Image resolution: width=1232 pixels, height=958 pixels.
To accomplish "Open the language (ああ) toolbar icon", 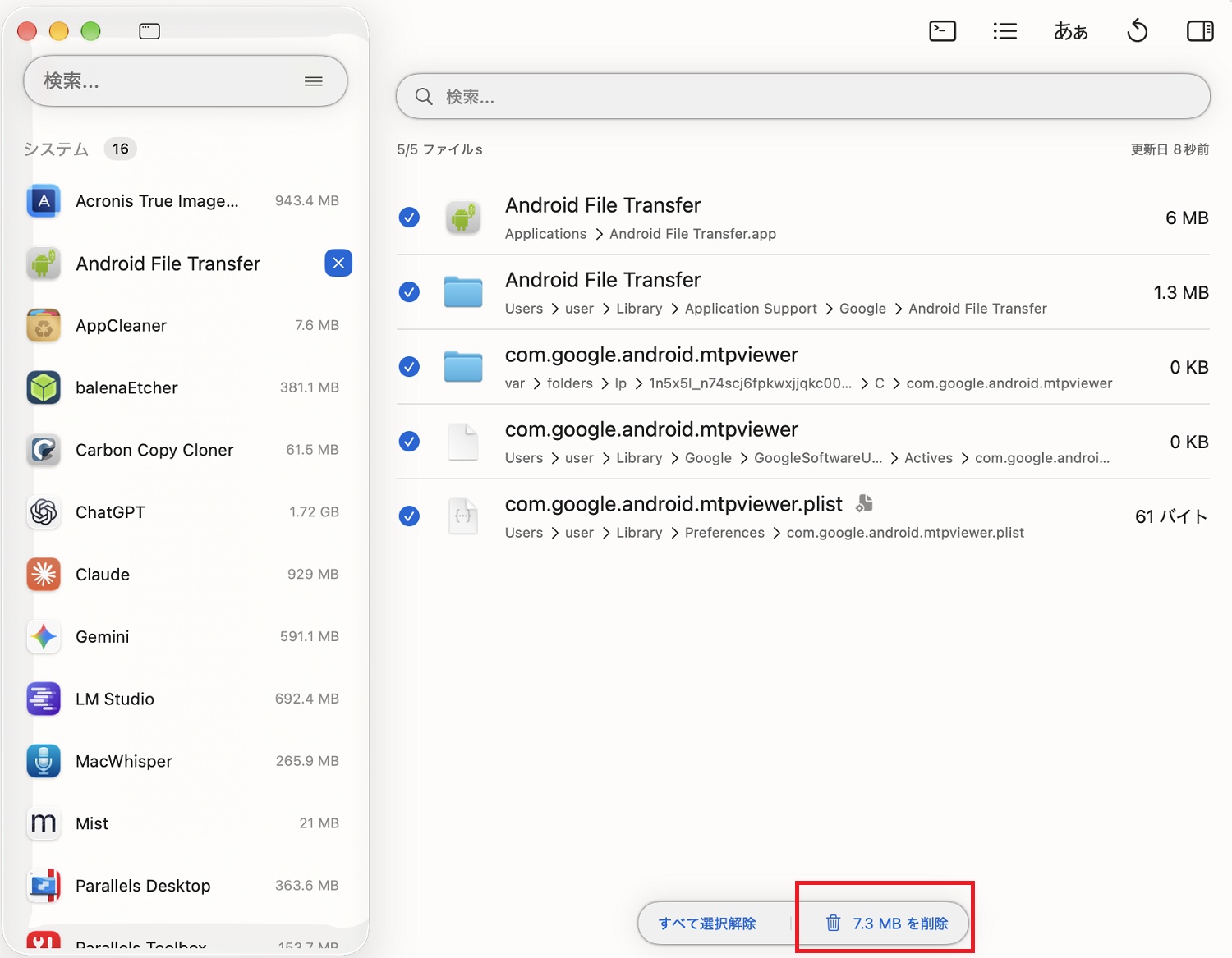I will point(1071,31).
